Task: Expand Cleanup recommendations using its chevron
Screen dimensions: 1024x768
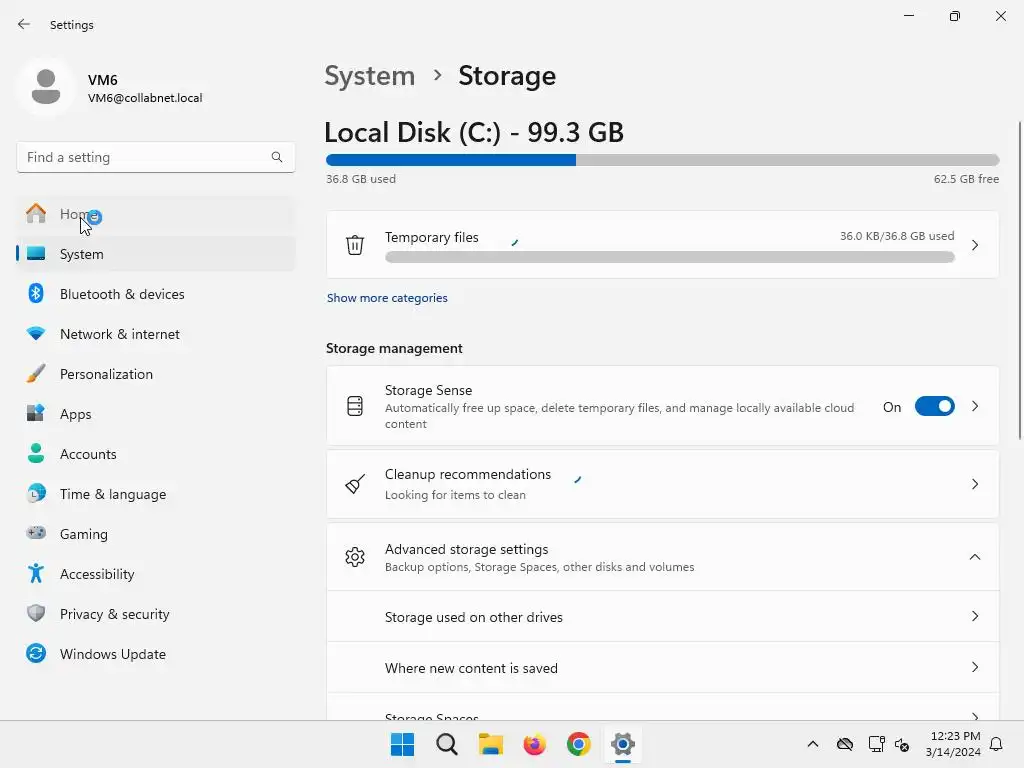Action: point(974,484)
